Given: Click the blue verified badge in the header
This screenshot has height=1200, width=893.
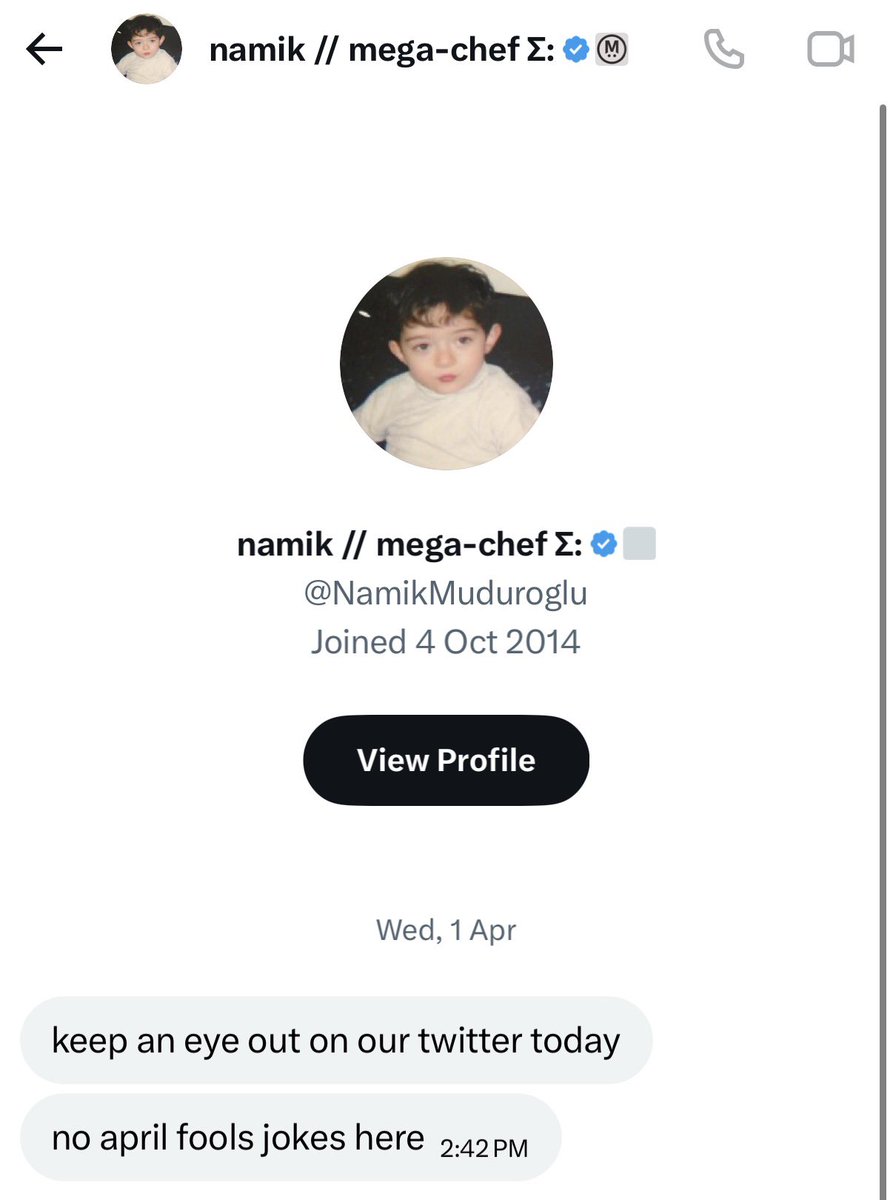Looking at the screenshot, I should 576,49.
